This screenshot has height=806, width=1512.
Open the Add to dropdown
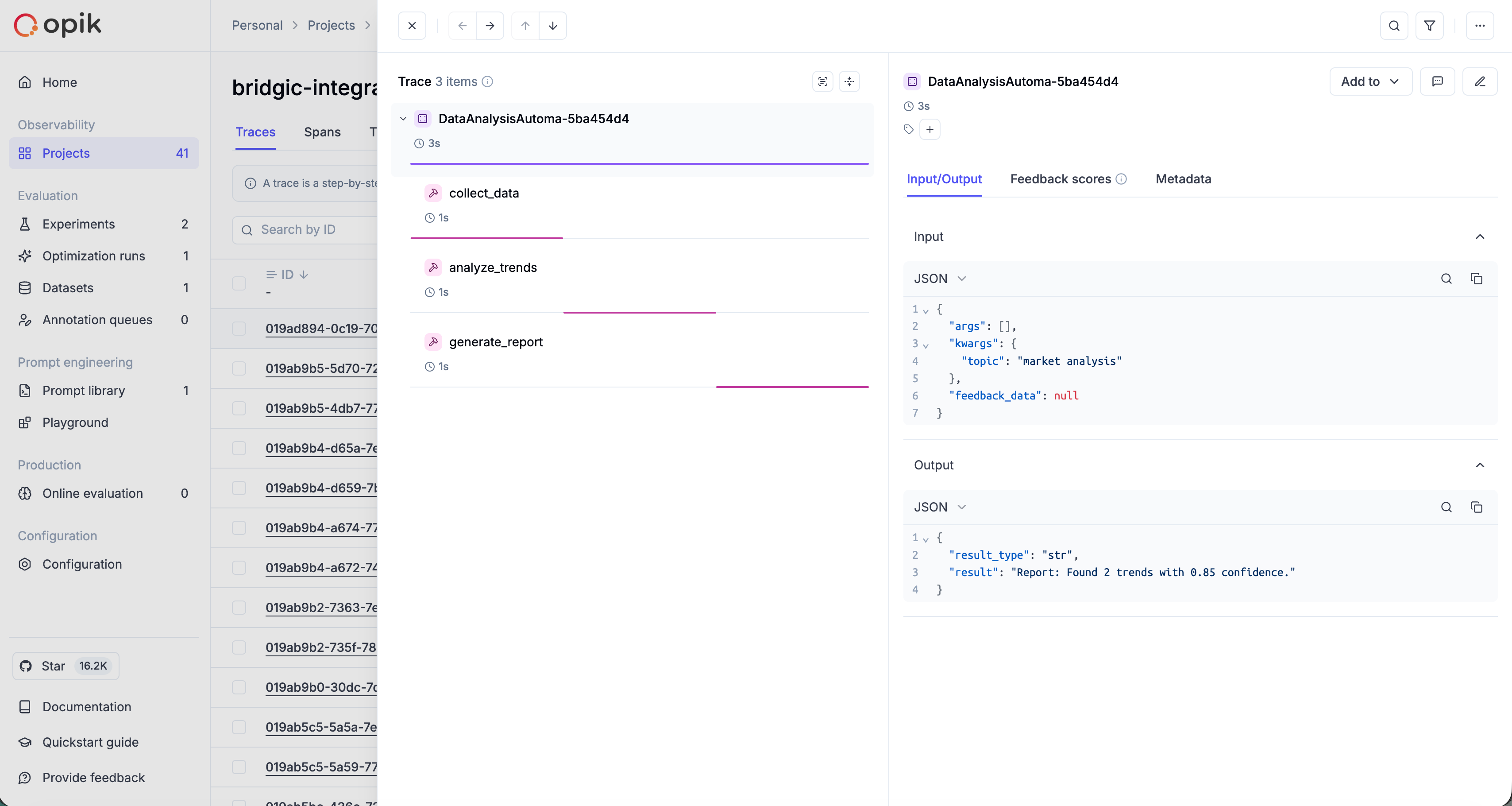[x=1370, y=81]
